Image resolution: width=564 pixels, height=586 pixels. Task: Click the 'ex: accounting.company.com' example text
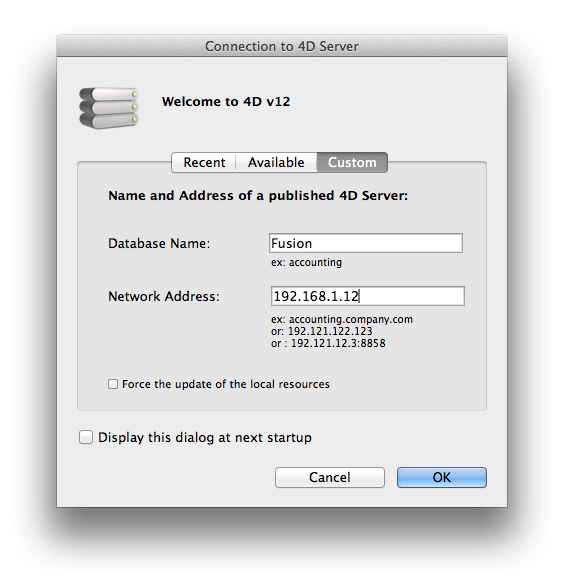tap(342, 320)
